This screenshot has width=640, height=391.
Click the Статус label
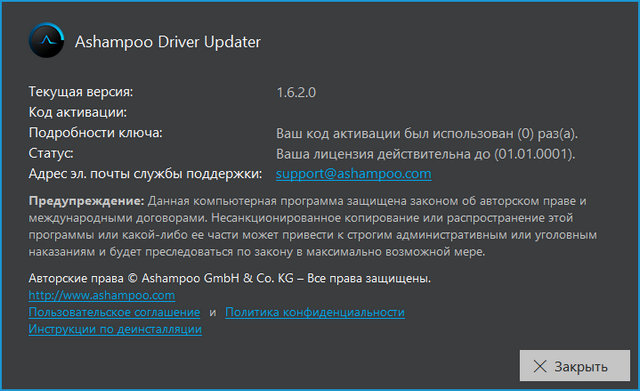tap(51, 153)
